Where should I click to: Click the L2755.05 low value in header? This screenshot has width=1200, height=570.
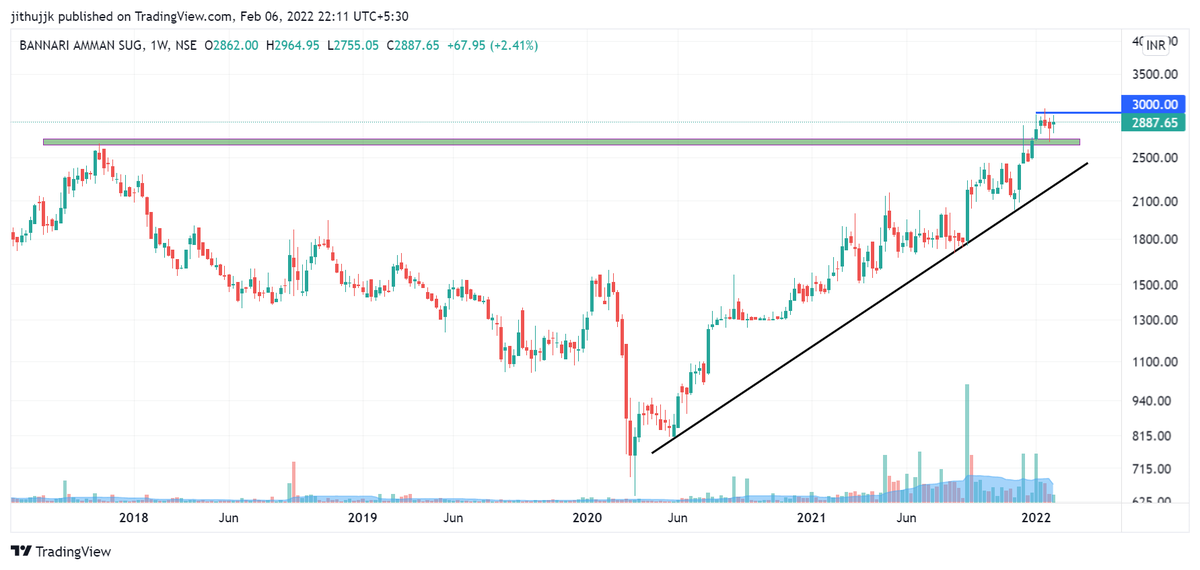[x=351, y=45]
